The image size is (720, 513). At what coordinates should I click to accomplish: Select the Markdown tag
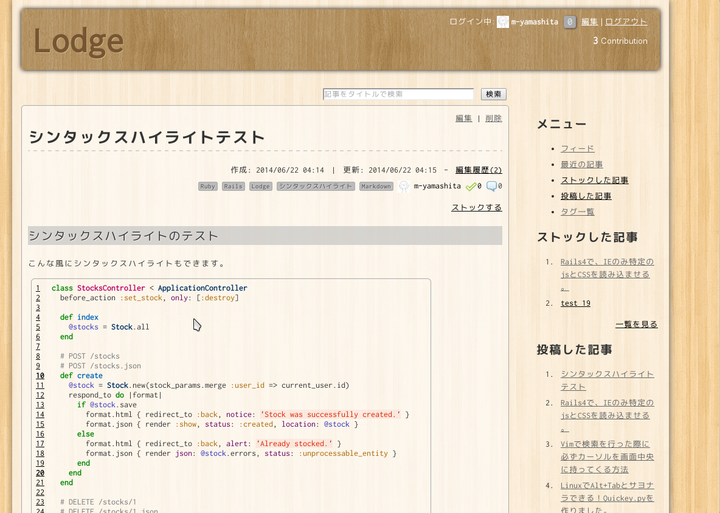point(377,186)
